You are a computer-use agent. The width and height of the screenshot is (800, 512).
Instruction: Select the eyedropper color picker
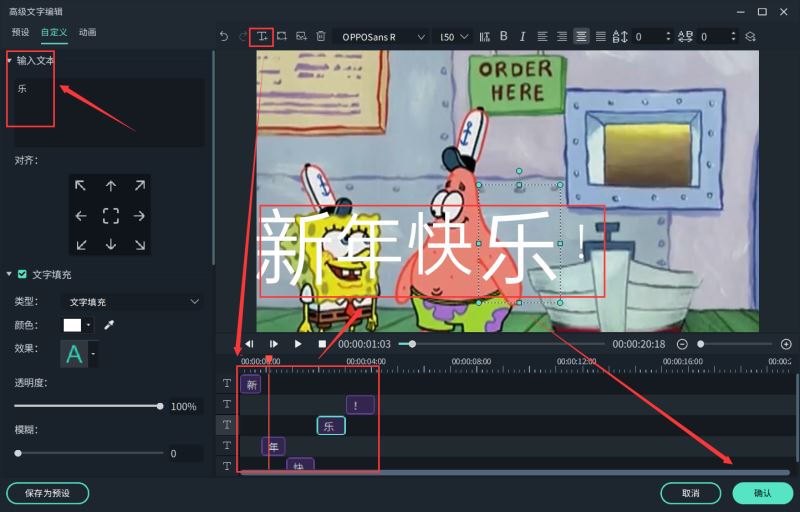(x=109, y=325)
